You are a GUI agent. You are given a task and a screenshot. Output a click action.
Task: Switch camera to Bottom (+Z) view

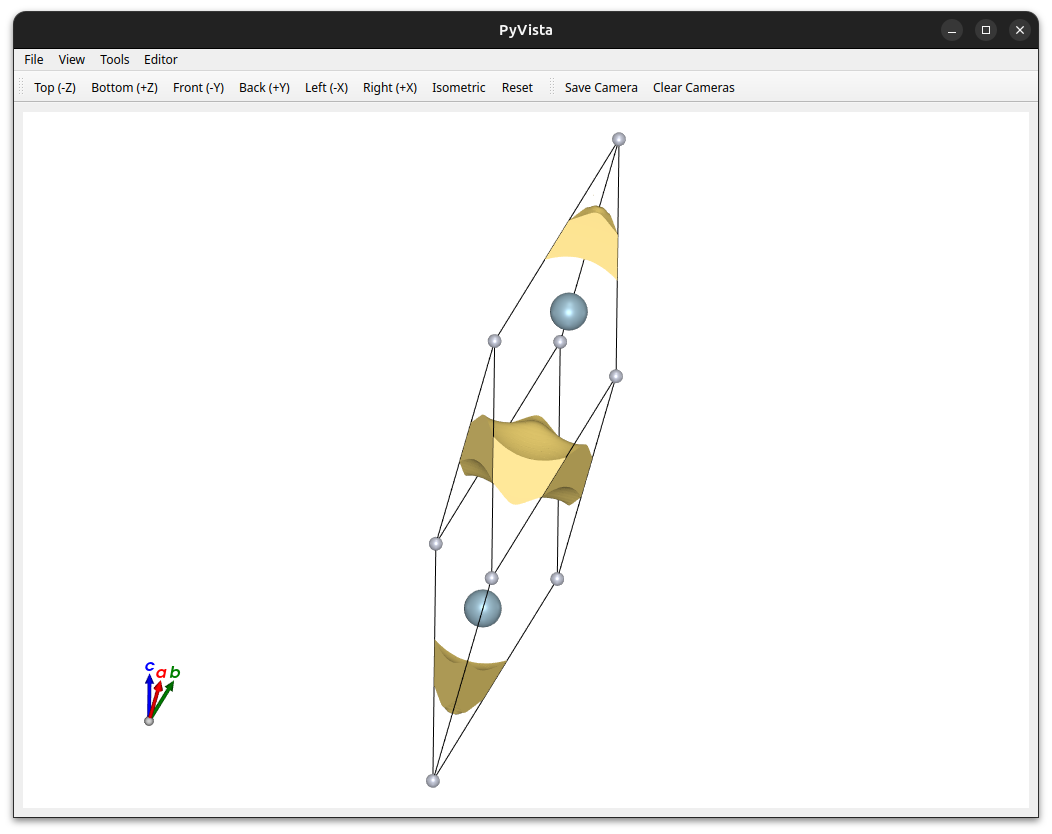(124, 87)
